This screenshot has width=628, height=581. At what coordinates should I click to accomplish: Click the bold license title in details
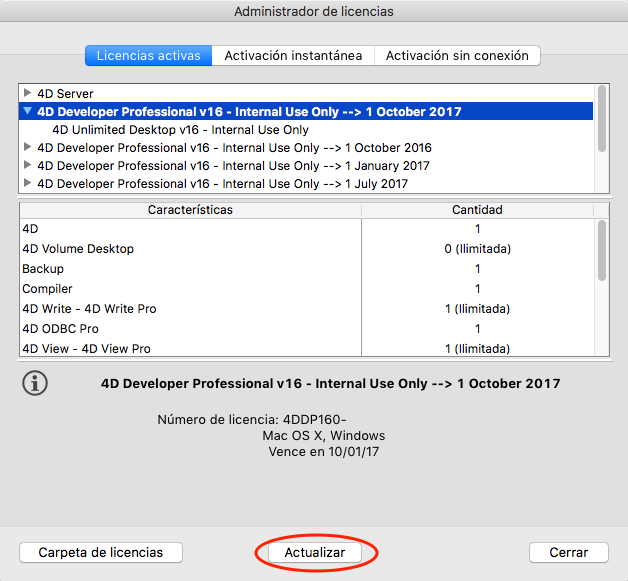coord(330,384)
